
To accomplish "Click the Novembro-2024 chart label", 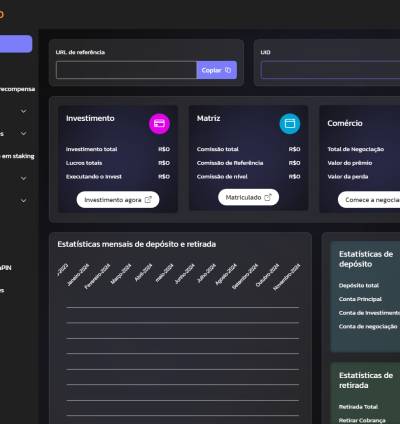I will coord(287,277).
